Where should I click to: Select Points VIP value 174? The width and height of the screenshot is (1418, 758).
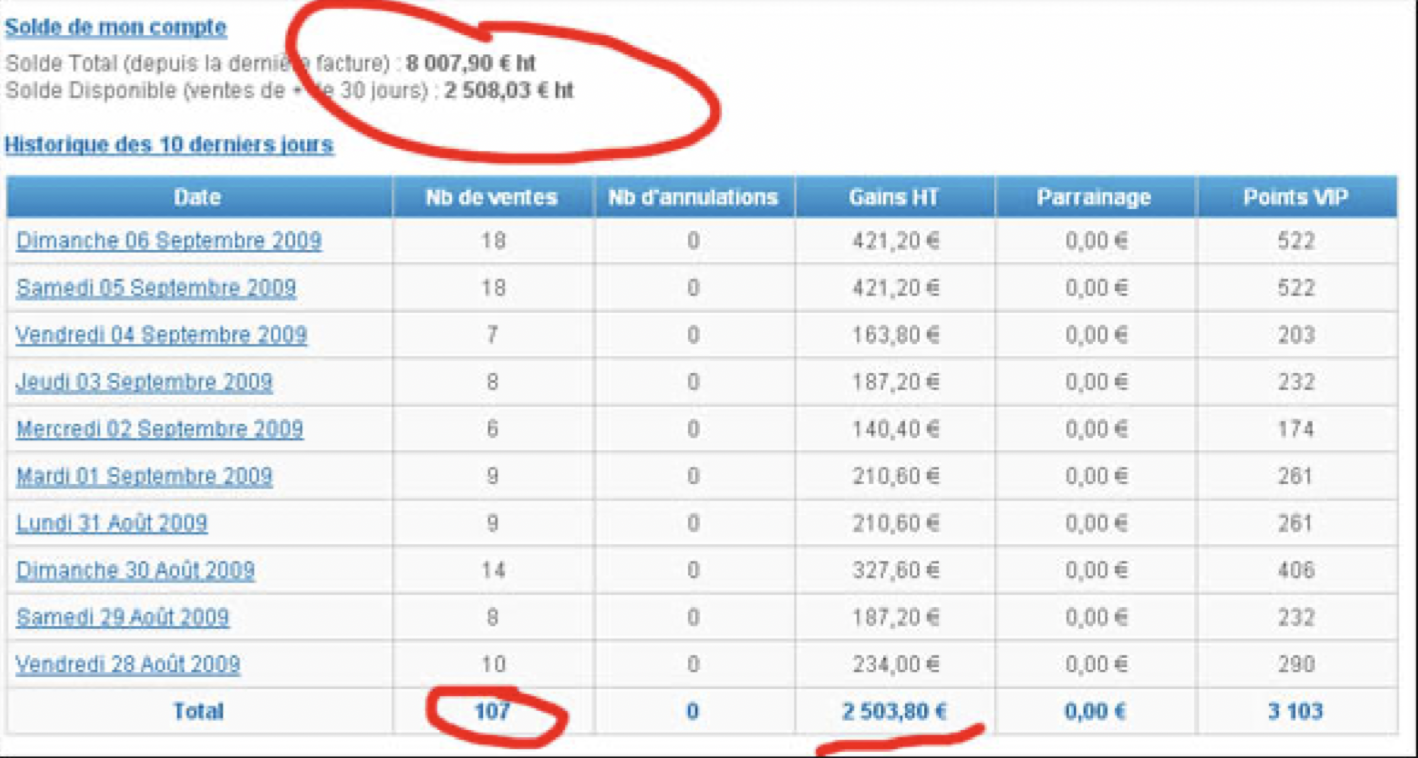pyautogui.click(x=1296, y=429)
